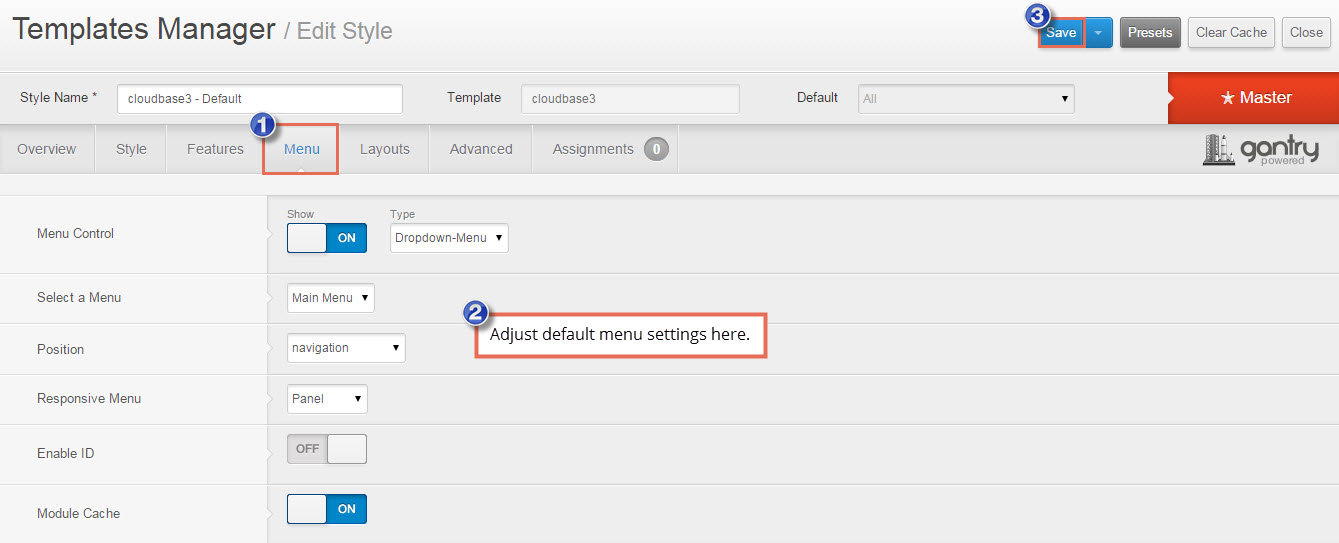This screenshot has width=1339, height=543.
Task: Open the Position dropdown
Action: pos(346,348)
